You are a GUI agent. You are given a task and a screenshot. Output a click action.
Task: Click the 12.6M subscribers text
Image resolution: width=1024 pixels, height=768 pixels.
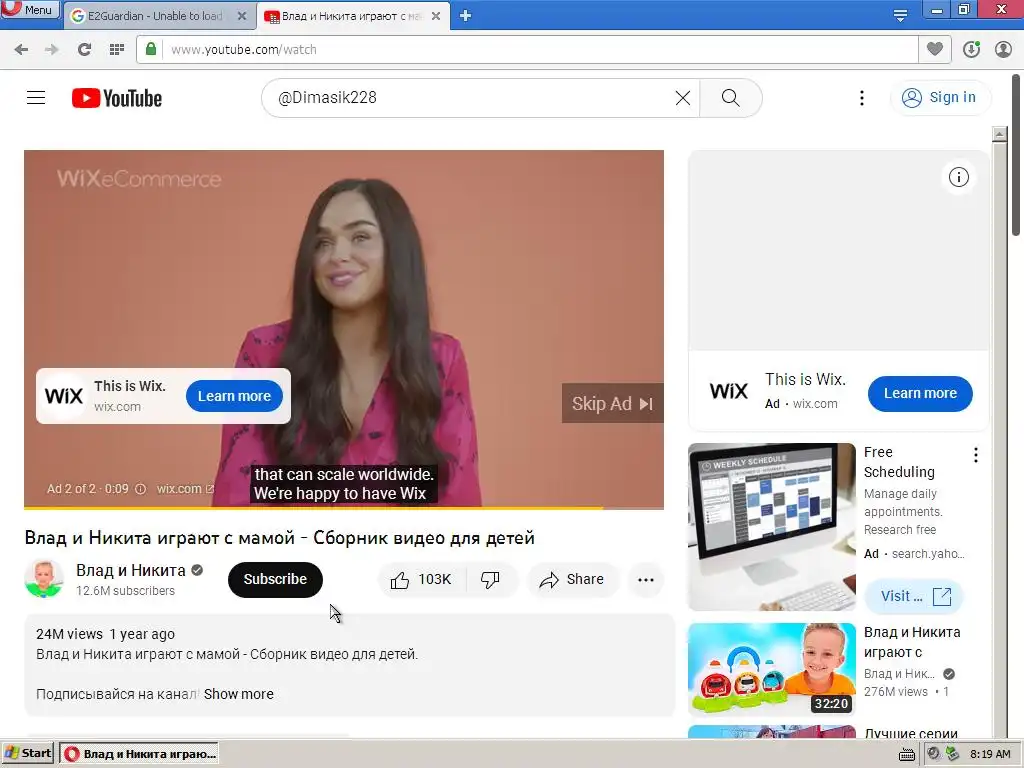125,591
